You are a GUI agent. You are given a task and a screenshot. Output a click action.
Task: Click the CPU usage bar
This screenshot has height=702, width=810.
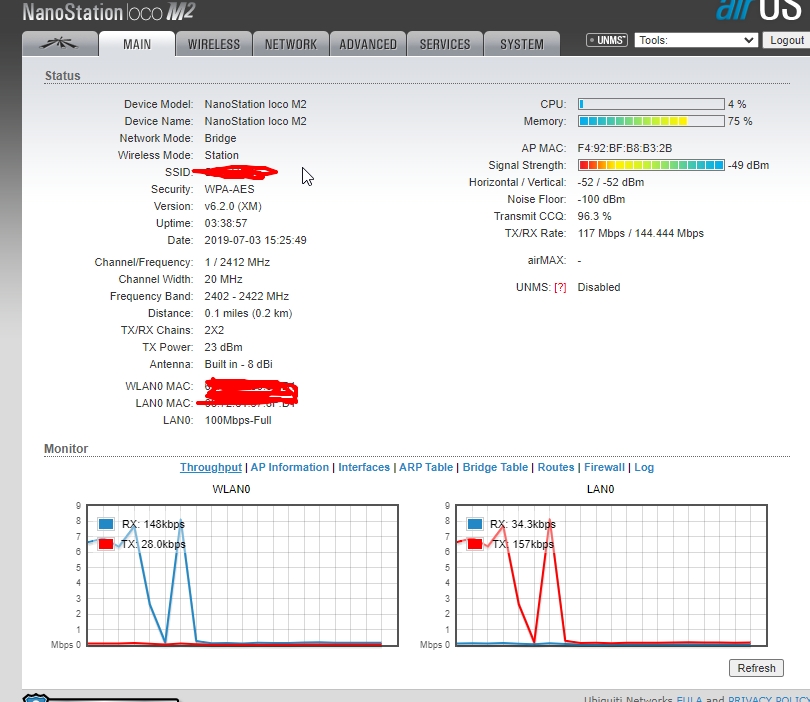click(651, 104)
